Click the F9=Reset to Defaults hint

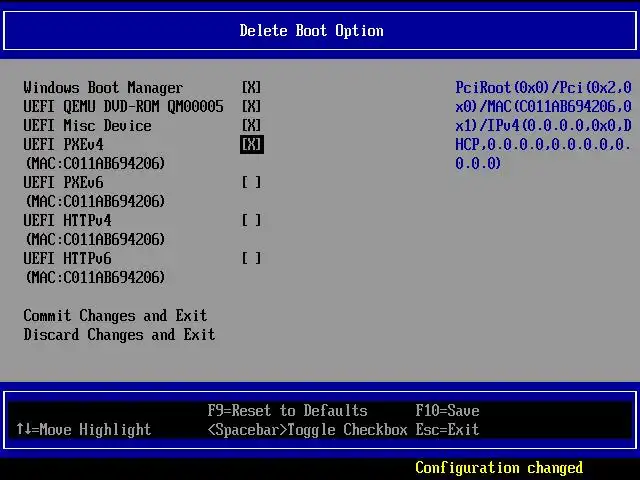click(287, 411)
